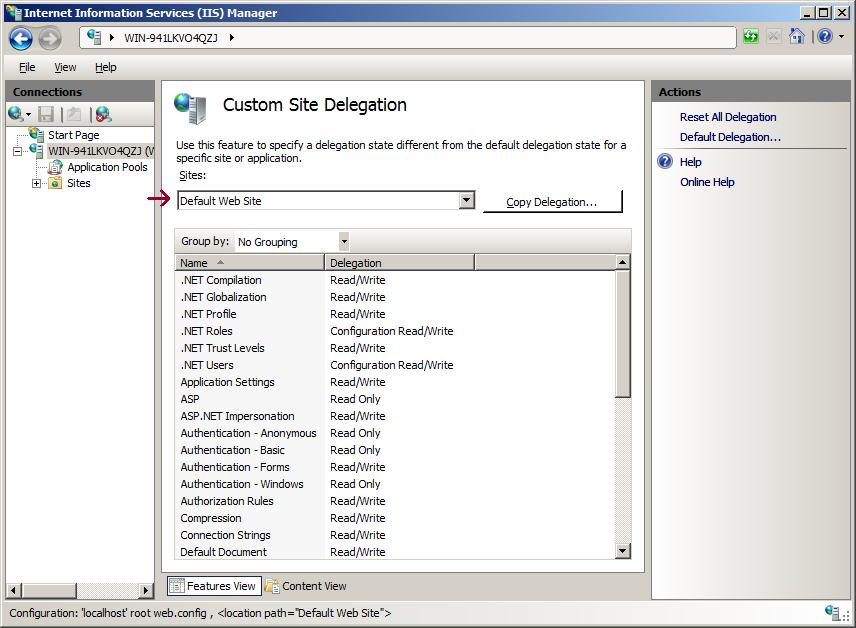This screenshot has height=628, width=856.
Task: Select the Connection Strings row
Action: point(395,535)
